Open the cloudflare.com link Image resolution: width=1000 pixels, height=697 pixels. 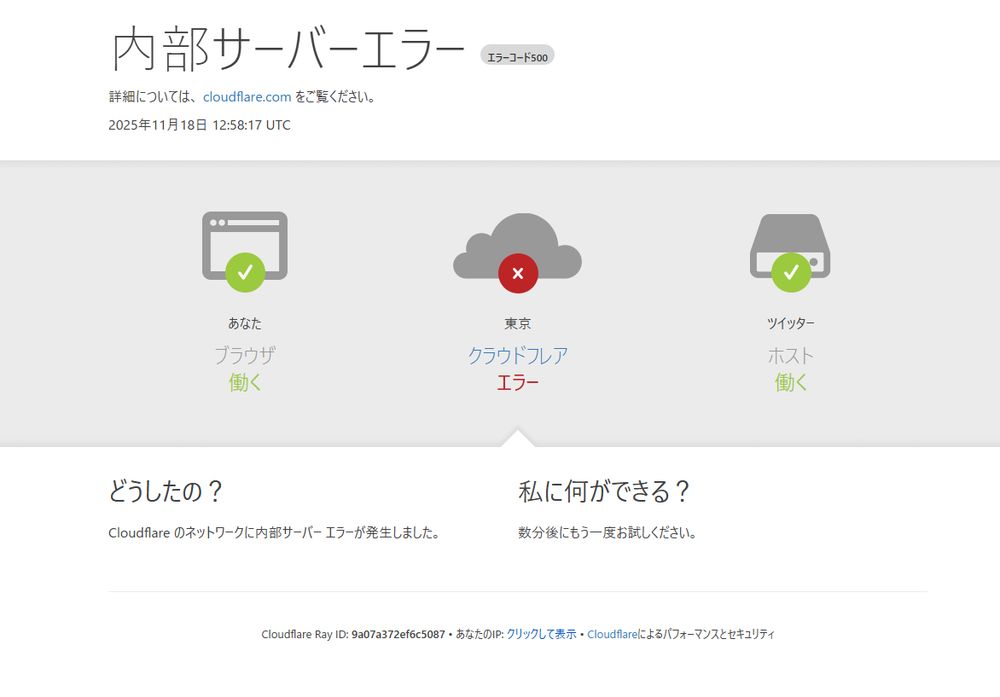point(247,97)
